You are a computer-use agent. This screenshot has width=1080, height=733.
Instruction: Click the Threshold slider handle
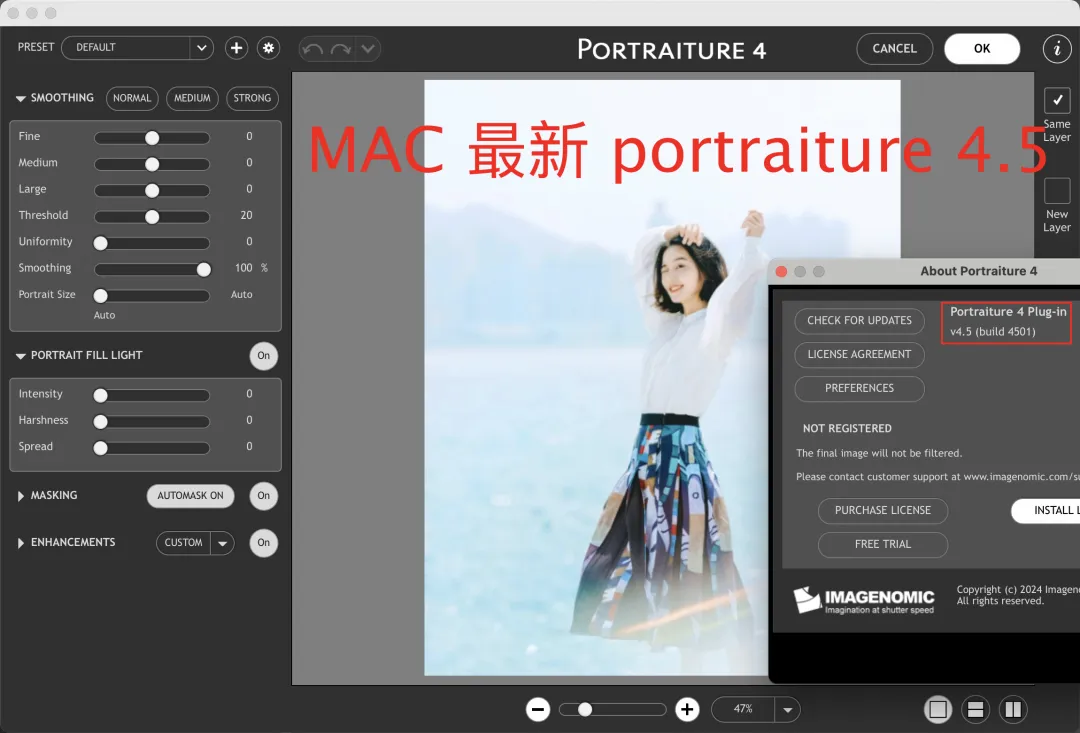click(x=152, y=216)
